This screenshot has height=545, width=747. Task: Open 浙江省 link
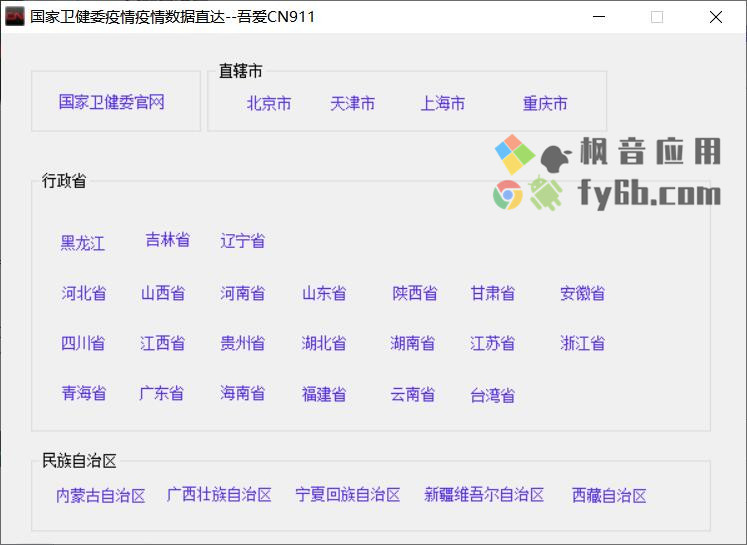click(582, 343)
